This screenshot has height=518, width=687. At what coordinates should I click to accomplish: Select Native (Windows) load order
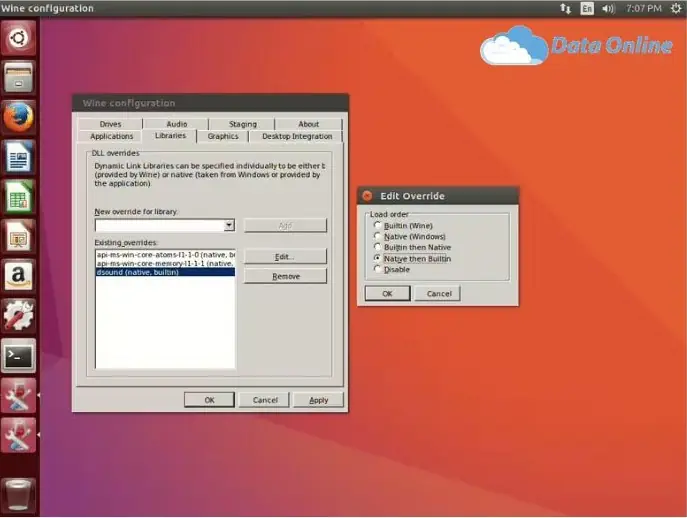coord(410,236)
